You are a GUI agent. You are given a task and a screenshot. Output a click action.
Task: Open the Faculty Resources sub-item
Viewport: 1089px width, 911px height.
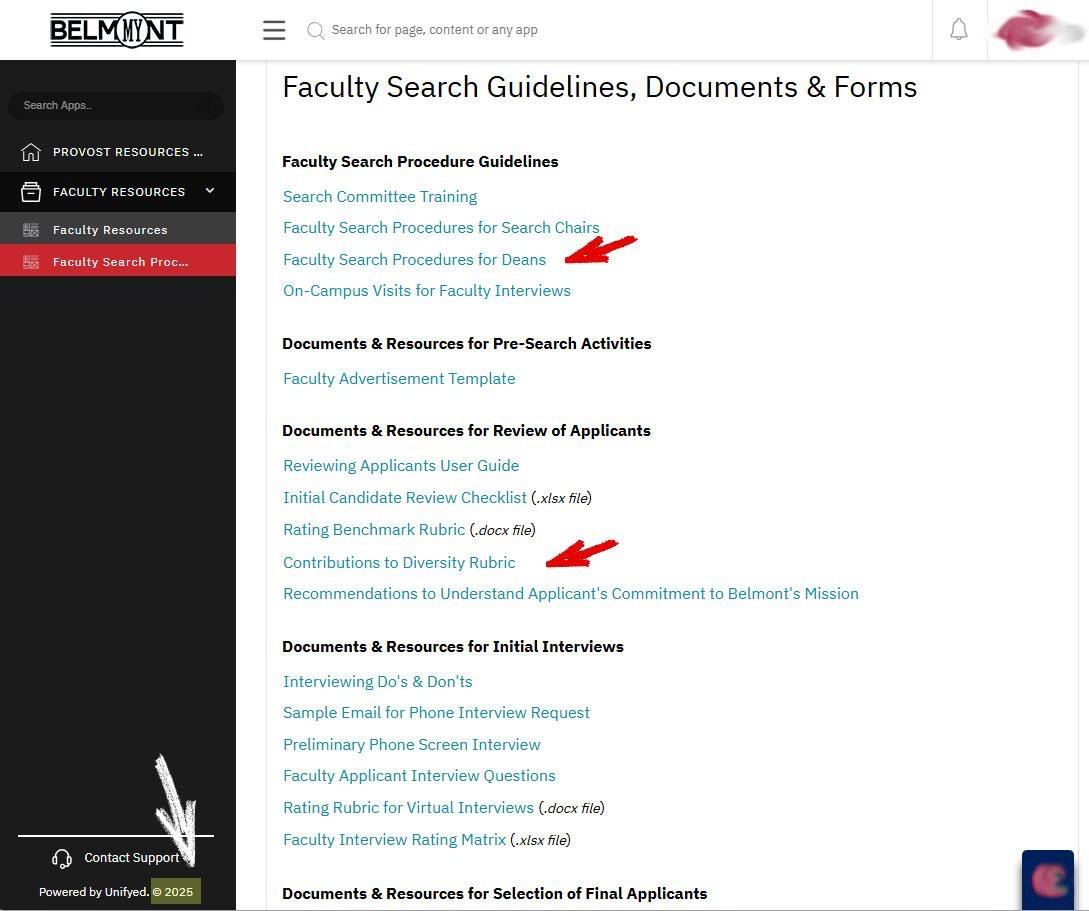point(118,229)
